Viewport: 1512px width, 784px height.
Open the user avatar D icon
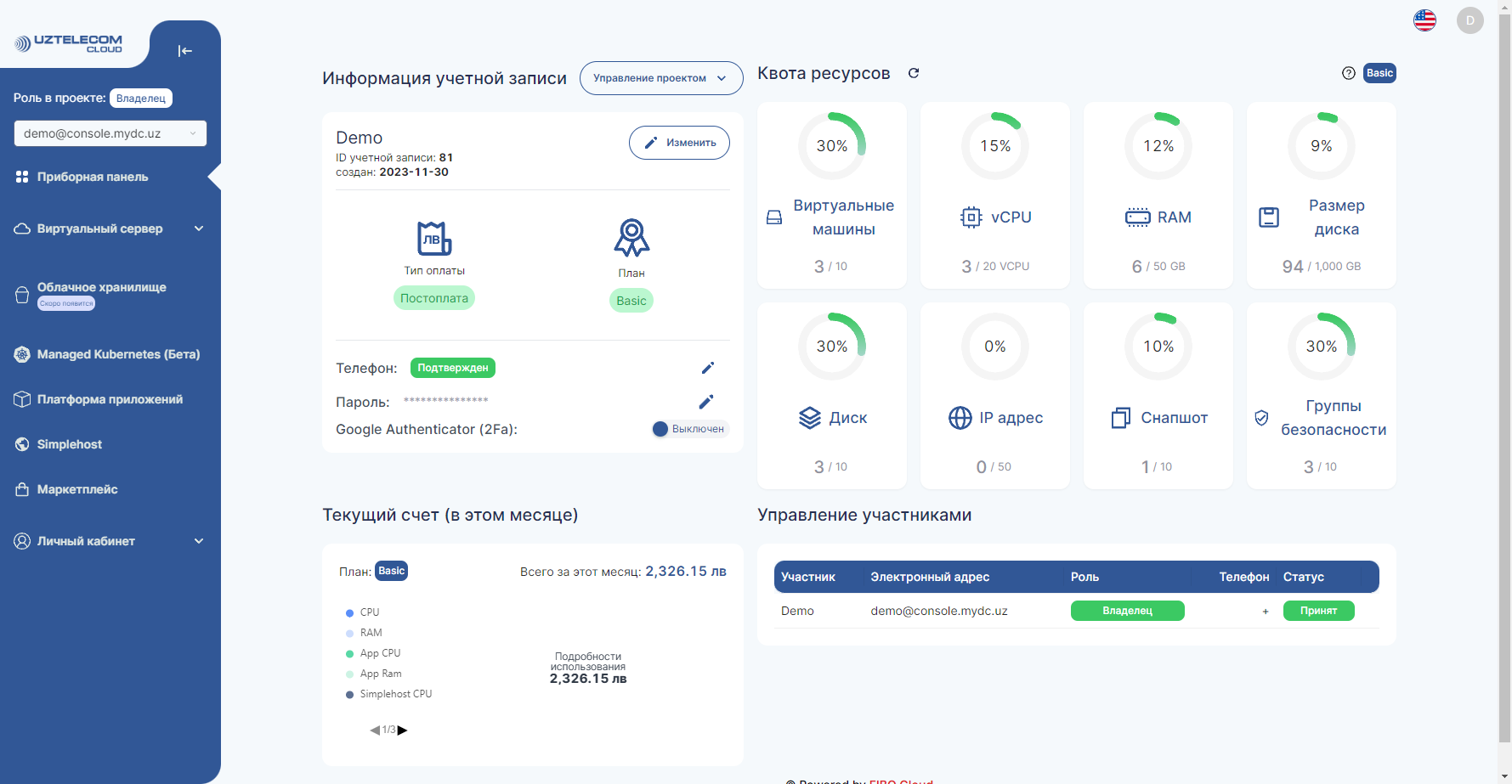click(1470, 20)
